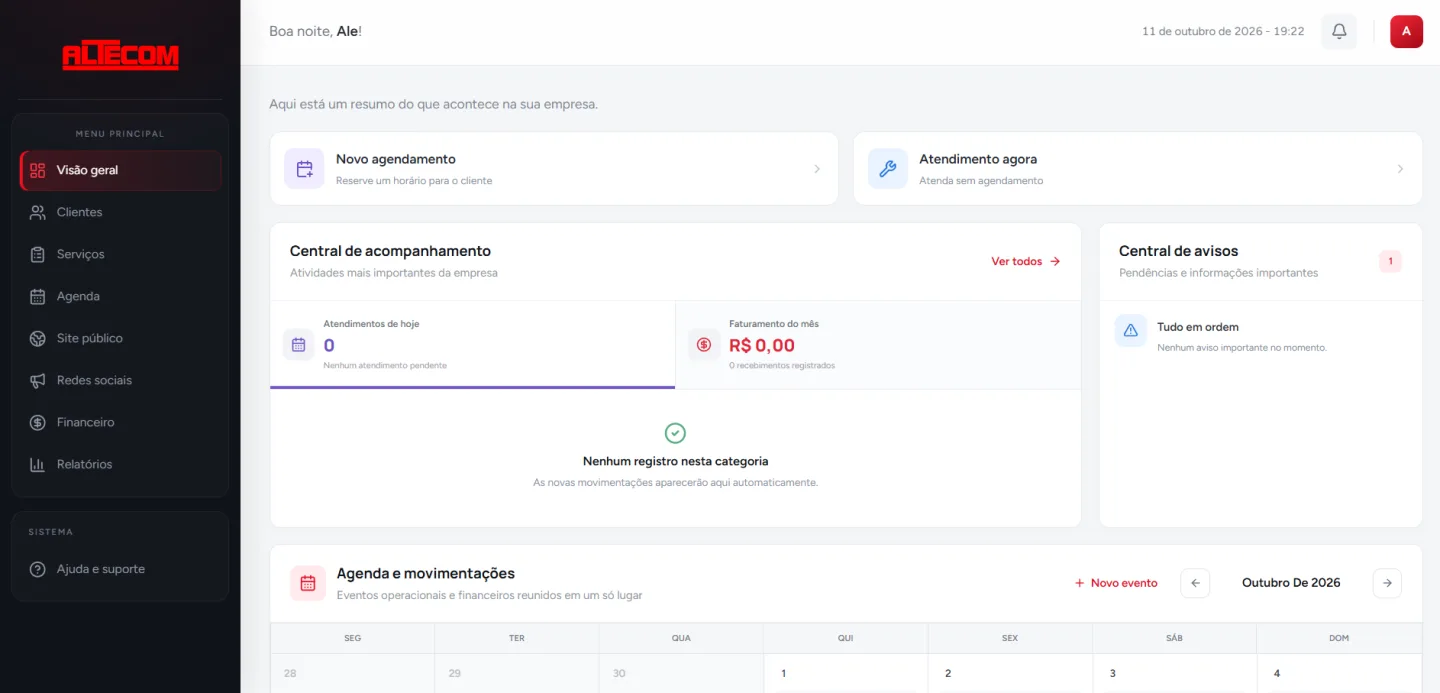1440x693 pixels.
Task: Open Relatórios menu item
Action: pos(120,464)
